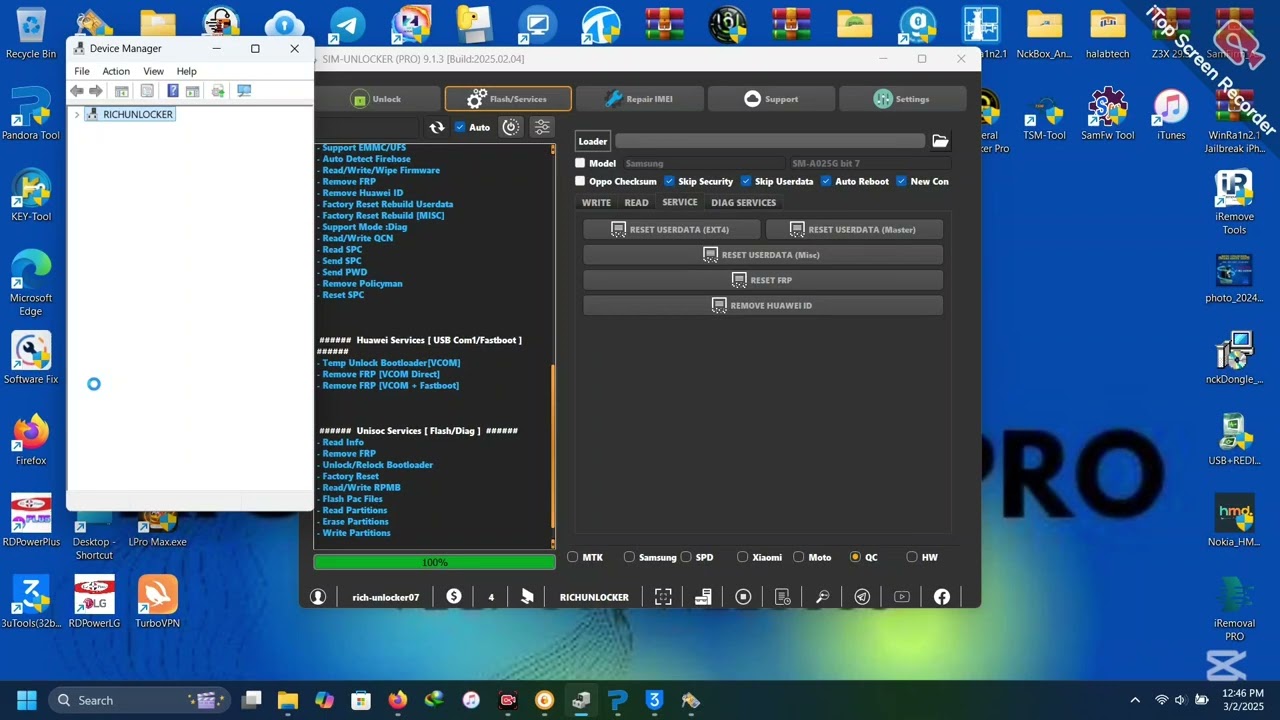1280x720 pixels.
Task: Select the MTK radio button
Action: pyautogui.click(x=573, y=557)
